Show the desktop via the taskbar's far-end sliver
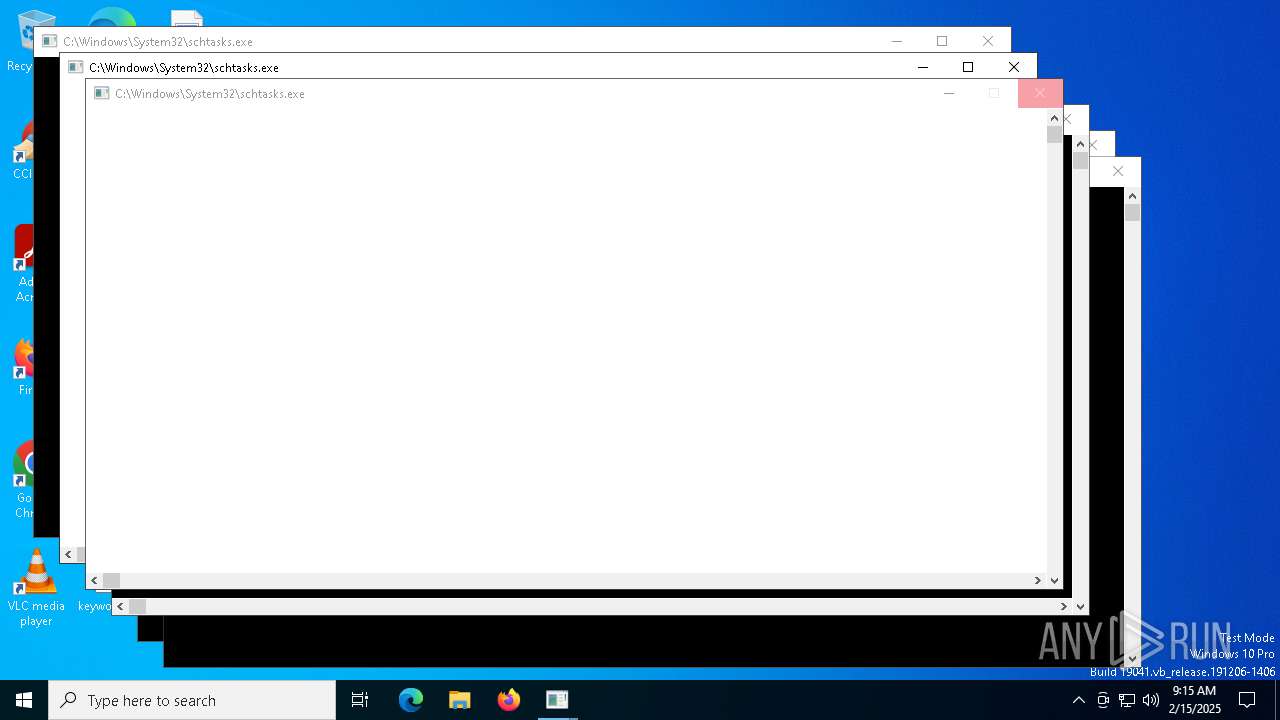1280x720 pixels. point(1277,700)
